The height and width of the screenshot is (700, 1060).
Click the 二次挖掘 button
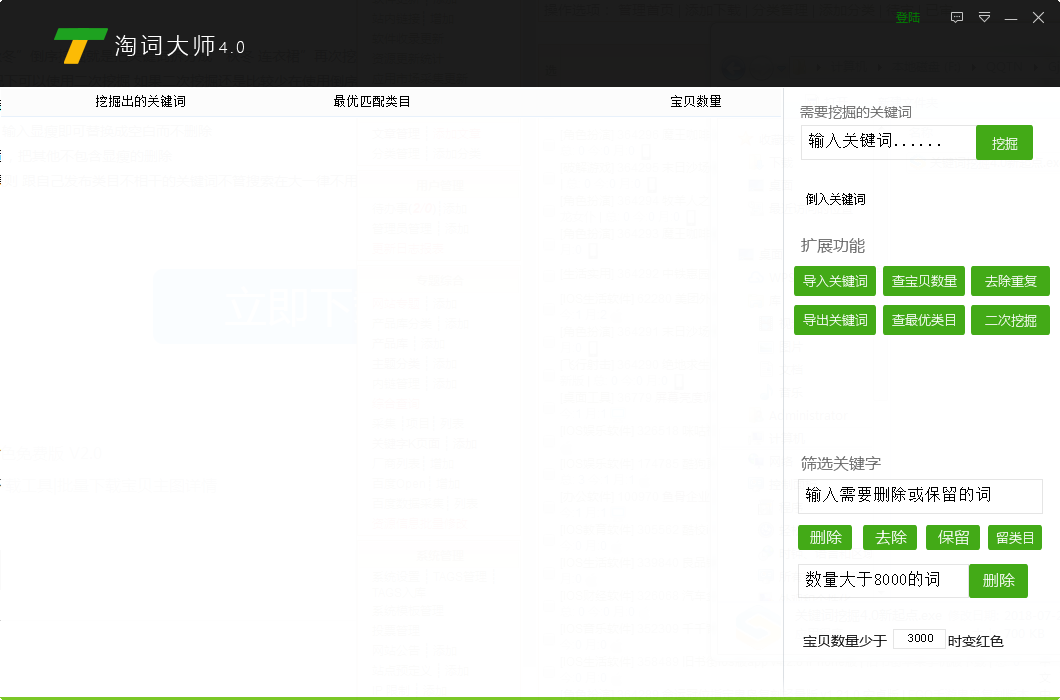click(1010, 320)
